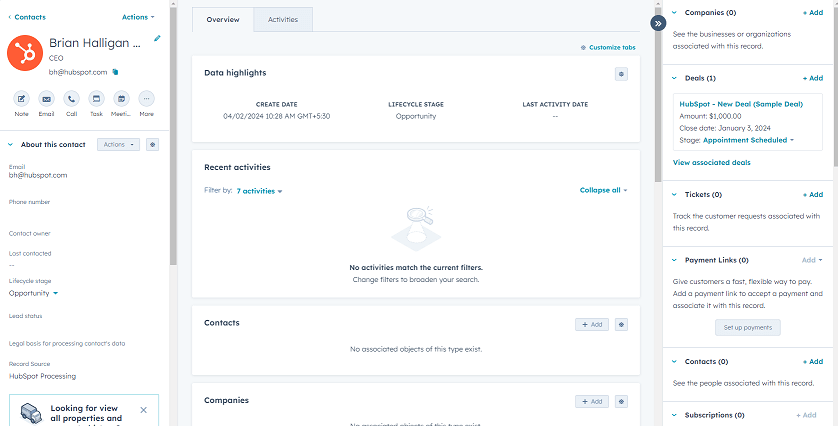Screen dimensions: 838x426
Task: Click the Meeting calendar icon
Action: 121,99
